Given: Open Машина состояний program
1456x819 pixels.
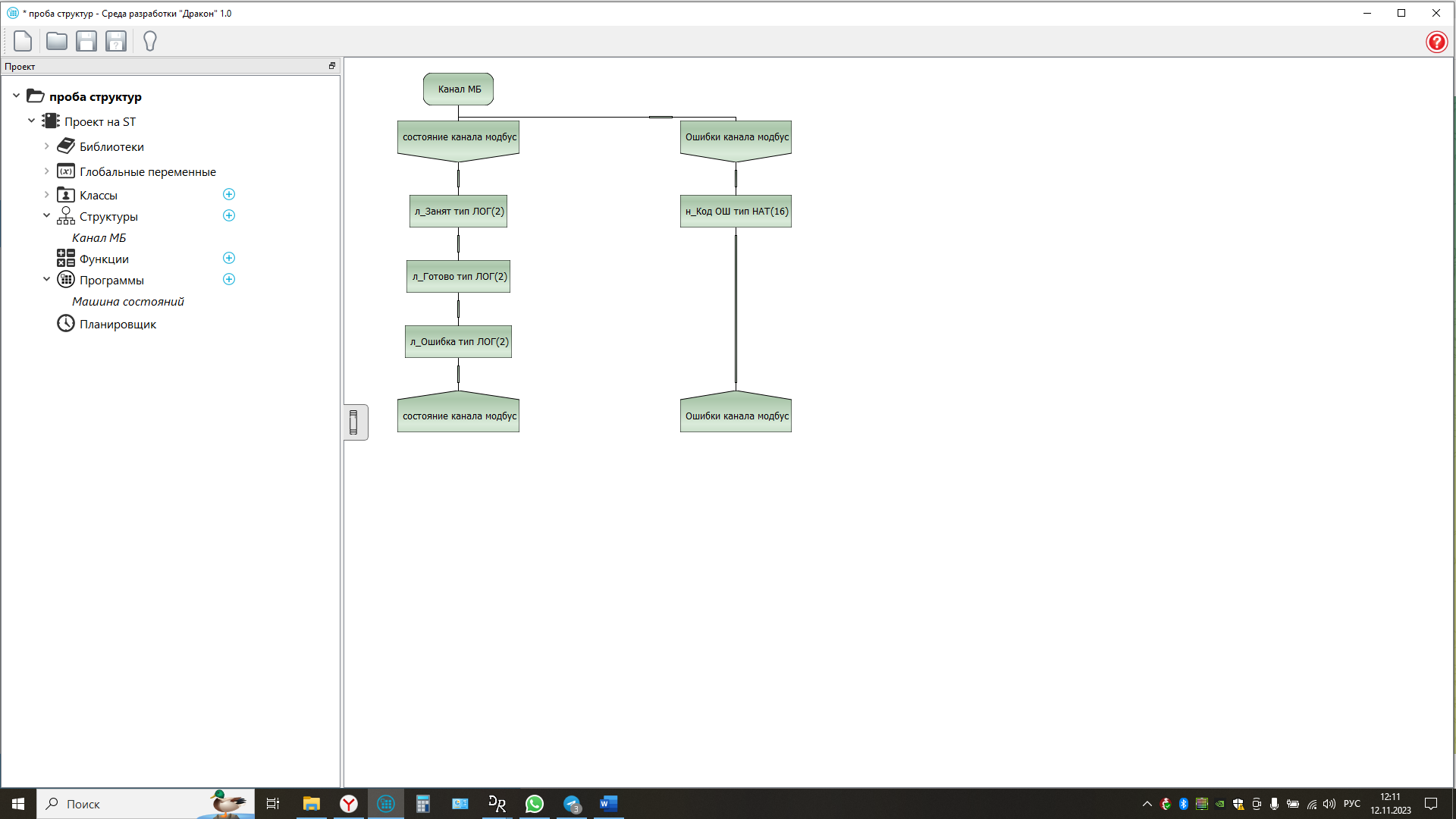Looking at the screenshot, I should (127, 302).
